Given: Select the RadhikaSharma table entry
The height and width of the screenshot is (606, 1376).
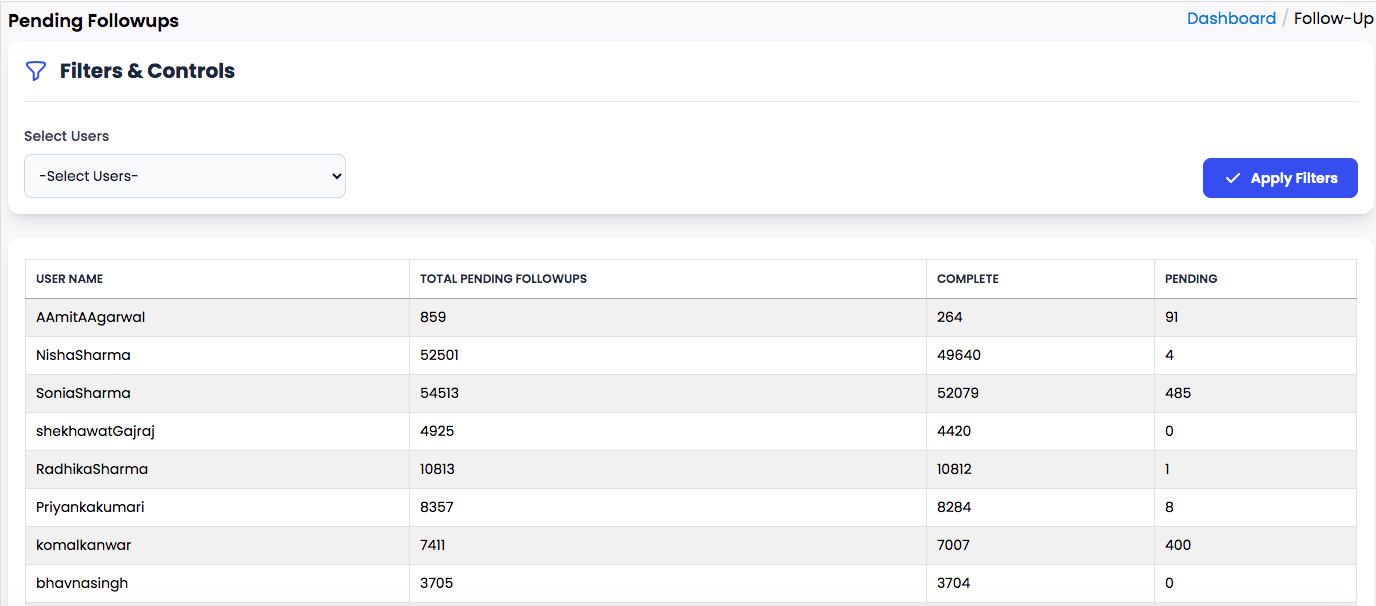Looking at the screenshot, I should (x=92, y=469).
